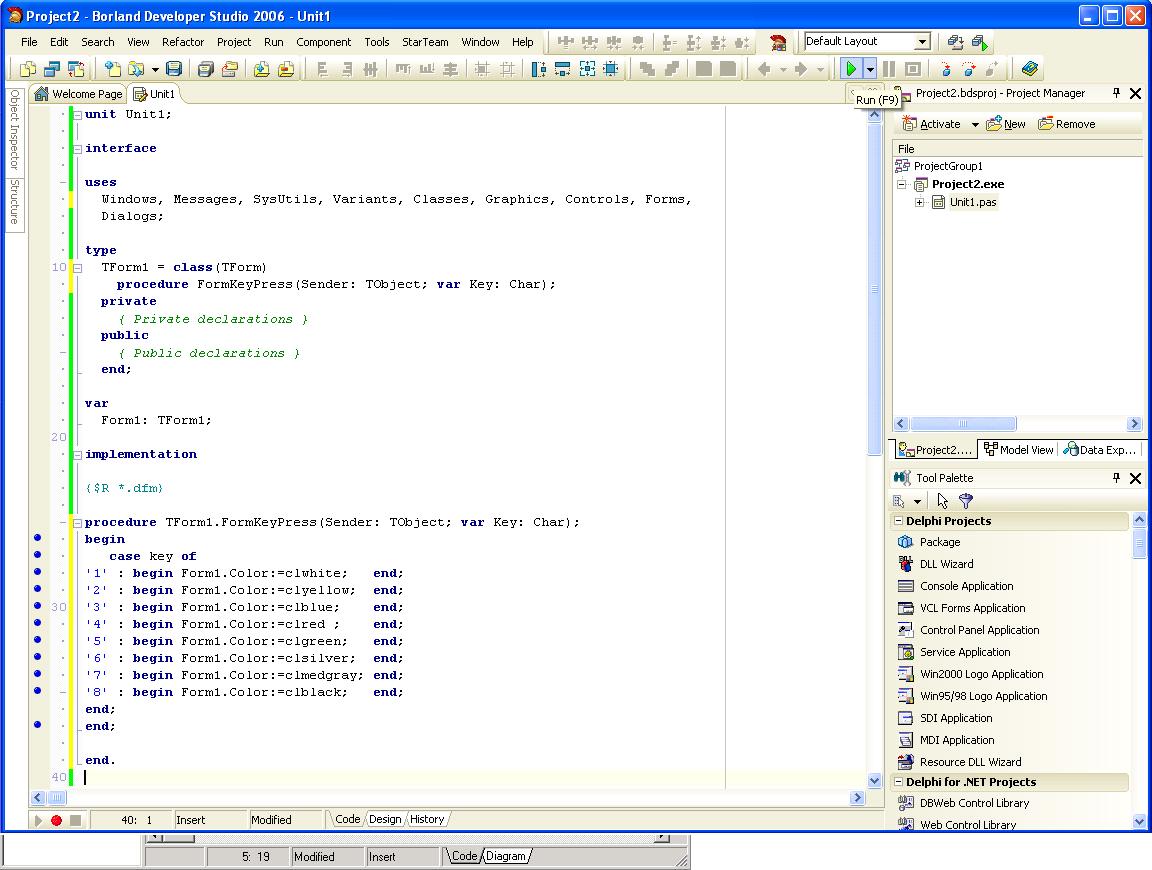The image size is (1152, 870).
Task: Click the Project Manager horizontal scrollbar thumb
Action: tap(962, 423)
